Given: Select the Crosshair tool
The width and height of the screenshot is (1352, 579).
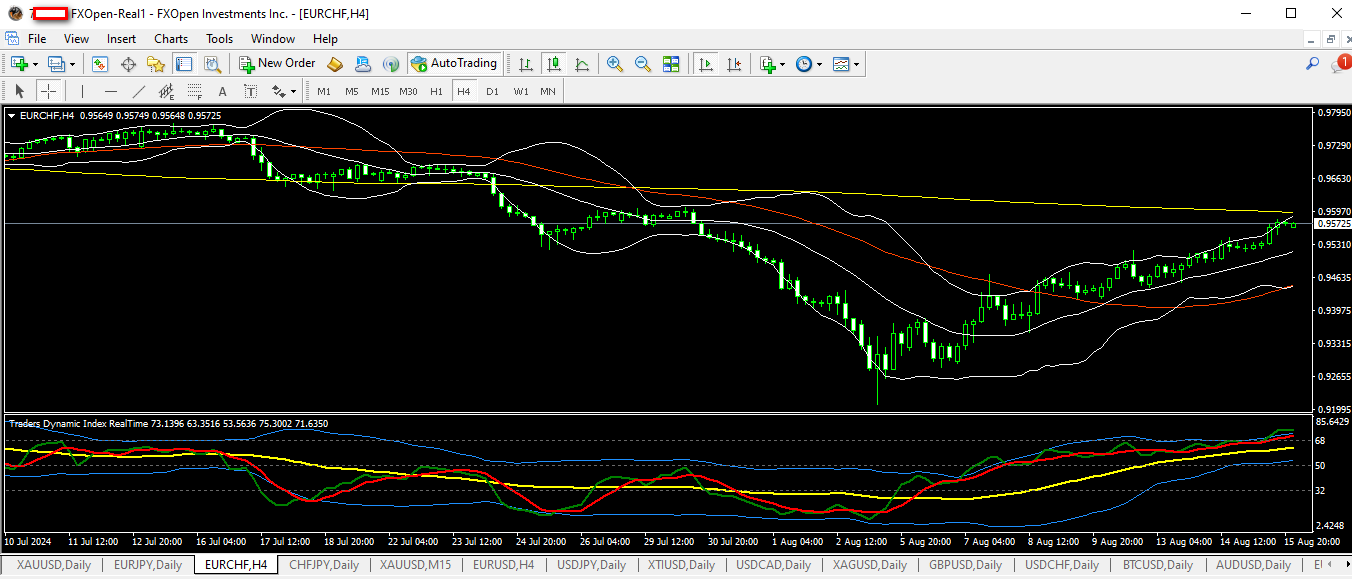Looking at the screenshot, I should click(x=48, y=91).
